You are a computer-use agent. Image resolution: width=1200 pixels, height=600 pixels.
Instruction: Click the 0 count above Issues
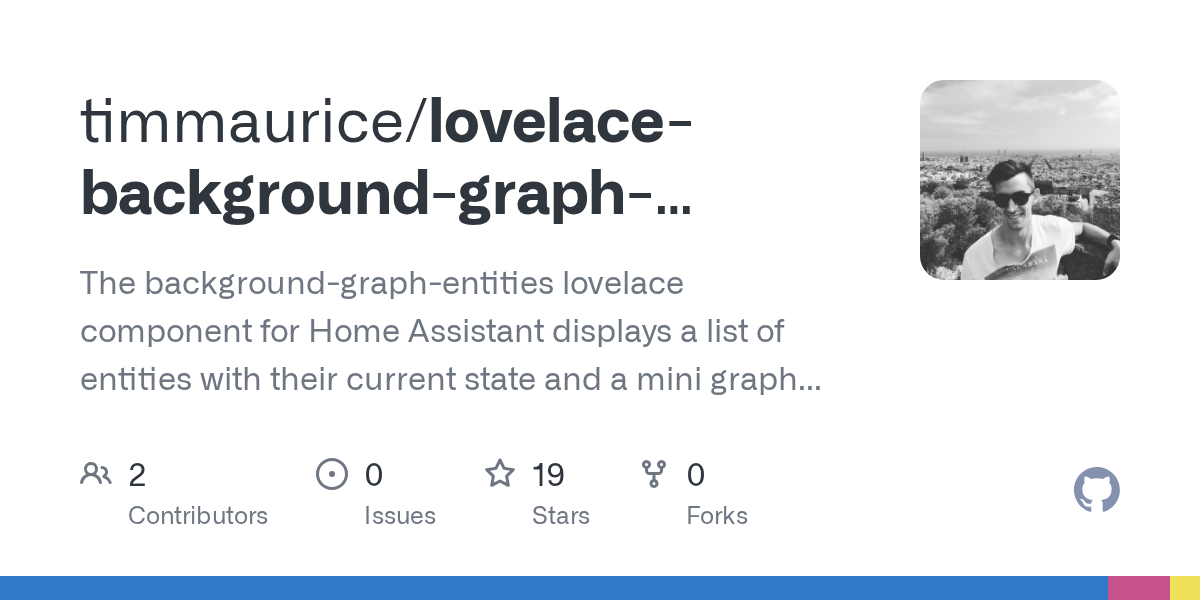point(373,475)
